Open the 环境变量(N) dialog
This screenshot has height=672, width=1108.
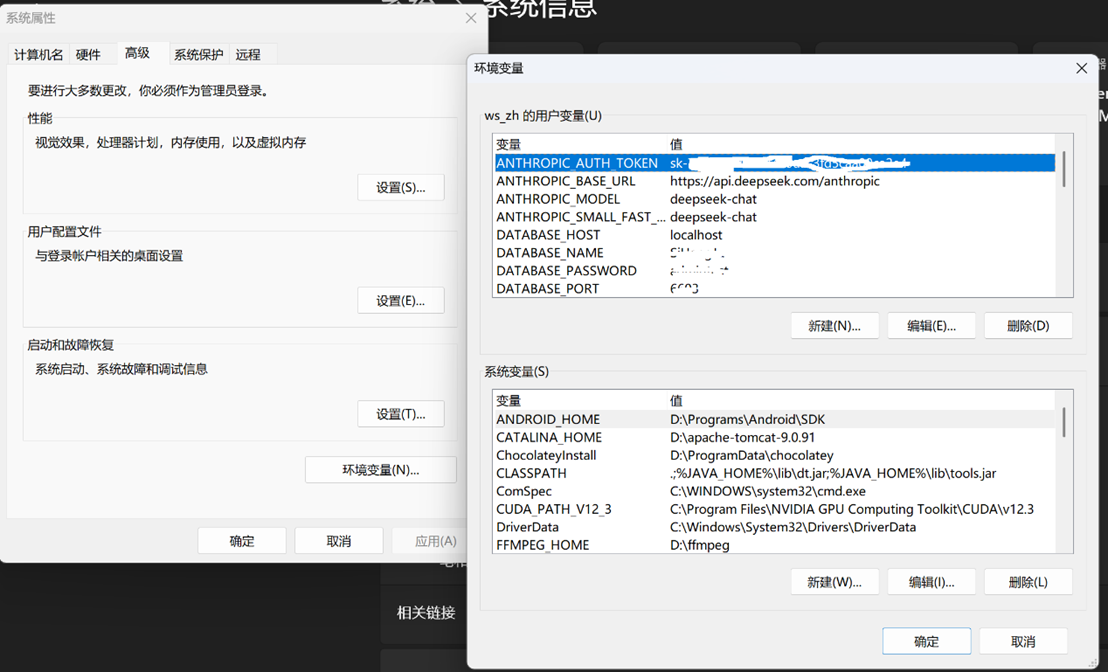pyautogui.click(x=380, y=470)
